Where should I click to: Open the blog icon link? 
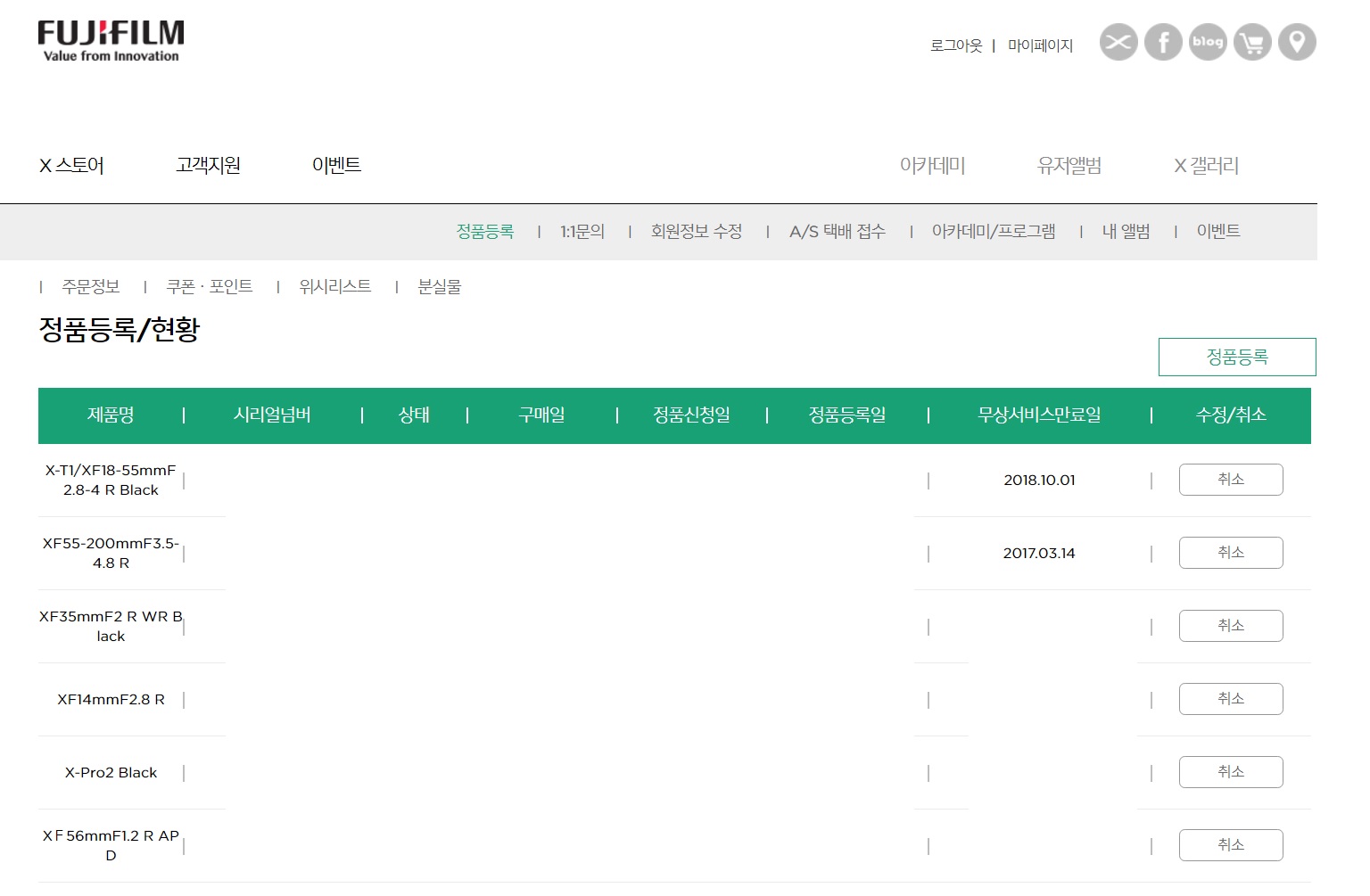(x=1208, y=42)
